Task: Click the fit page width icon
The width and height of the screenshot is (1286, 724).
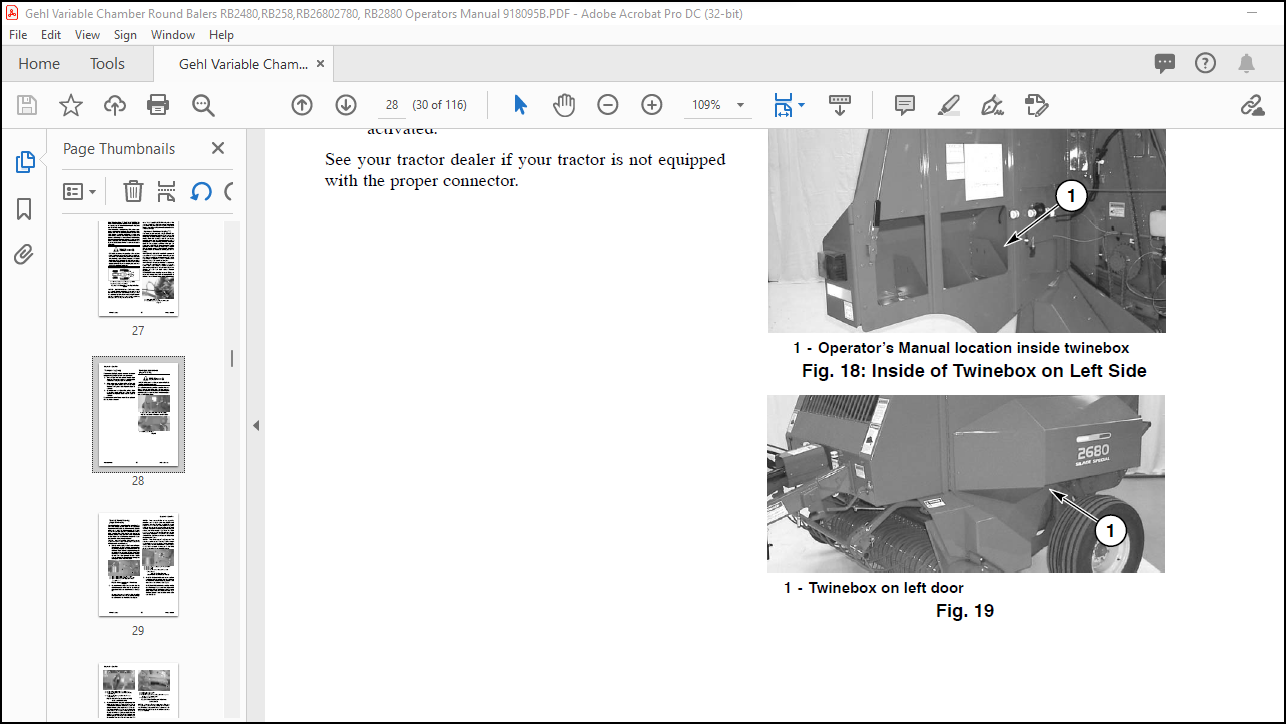Action: 783,105
